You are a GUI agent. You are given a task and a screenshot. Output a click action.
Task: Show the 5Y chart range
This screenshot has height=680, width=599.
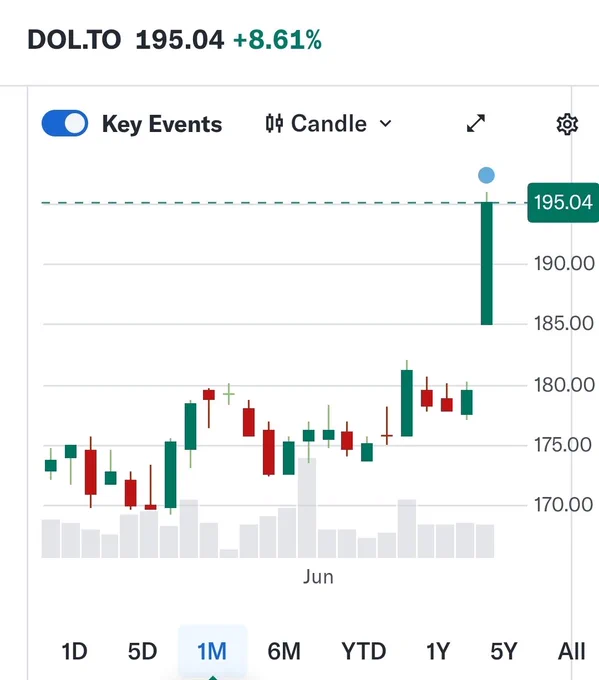[x=504, y=651]
